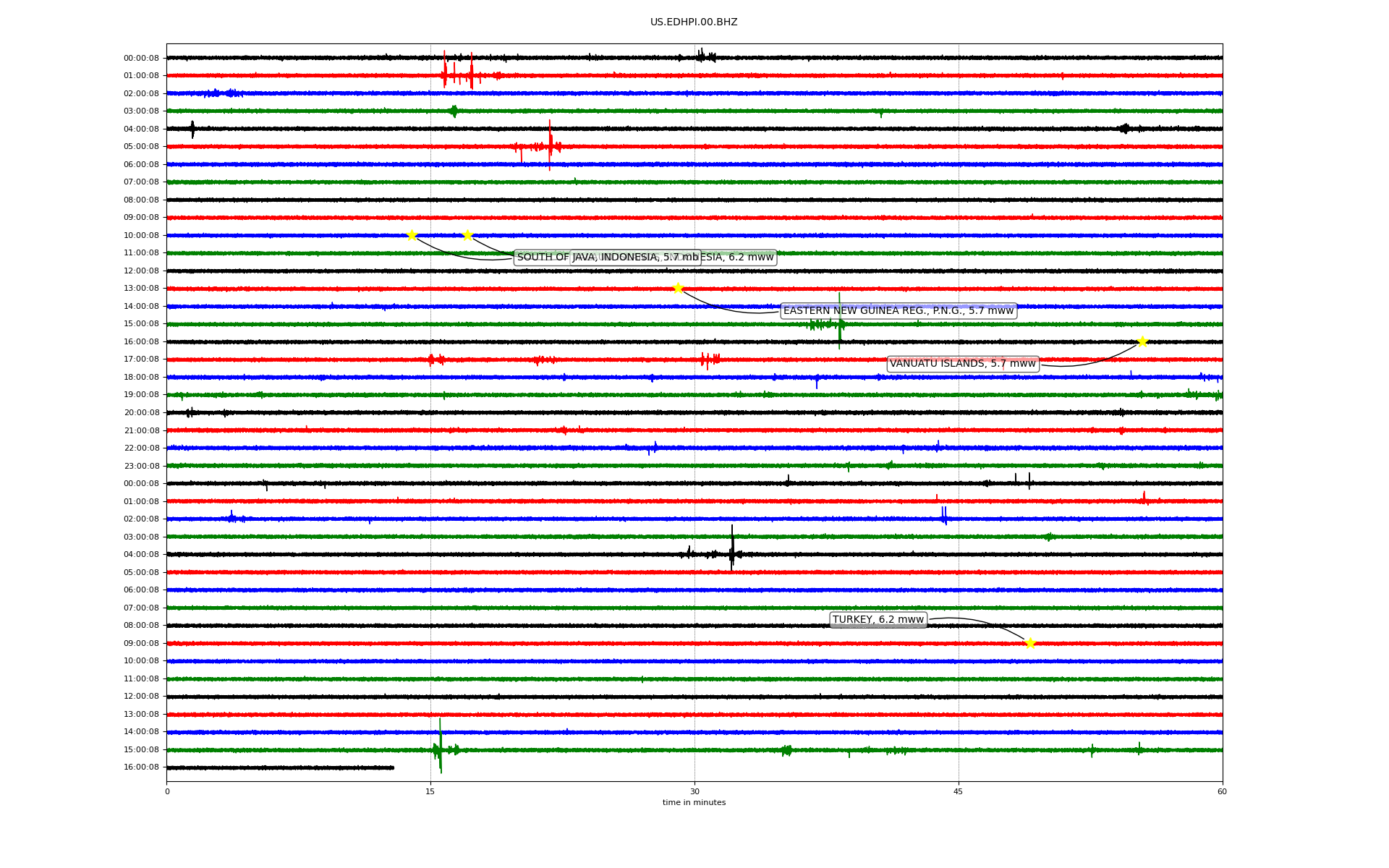This screenshot has width=1389, height=868.
Task: Click the SOUTH OF JAVA, INDONESIA, 5.7 mb label
Action: coord(608,258)
